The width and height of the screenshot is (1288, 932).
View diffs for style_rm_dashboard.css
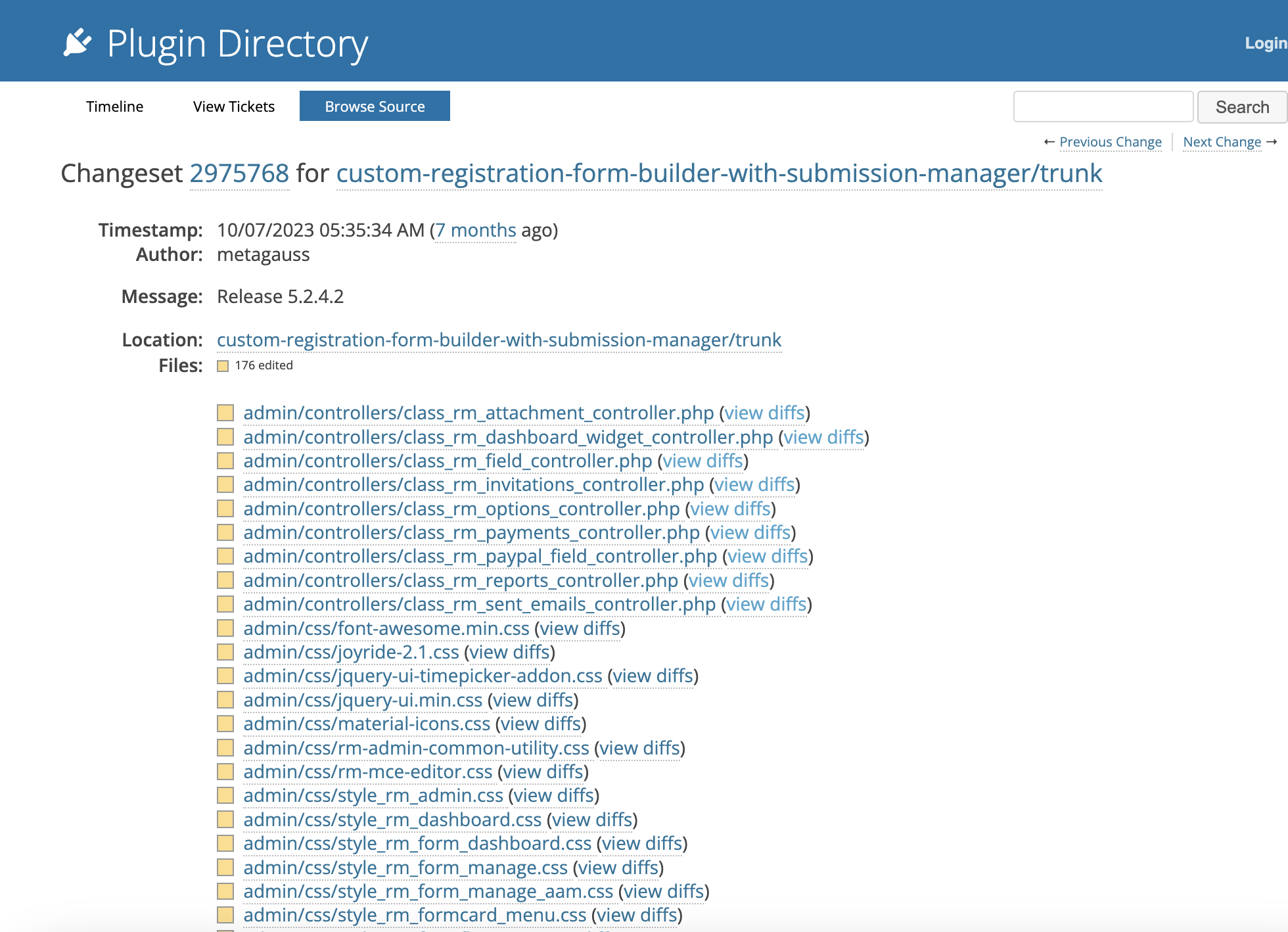click(592, 820)
